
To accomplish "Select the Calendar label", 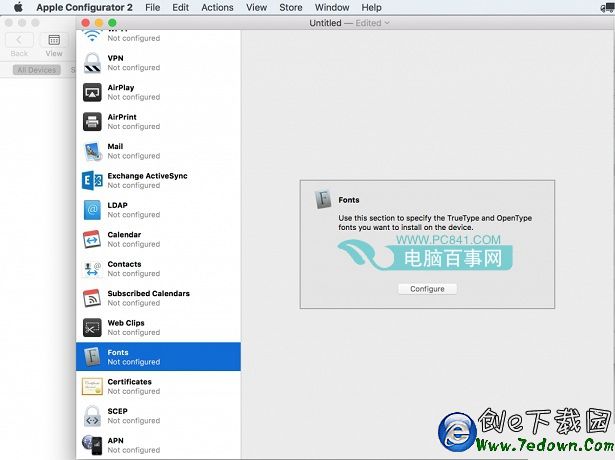I will 124,235.
